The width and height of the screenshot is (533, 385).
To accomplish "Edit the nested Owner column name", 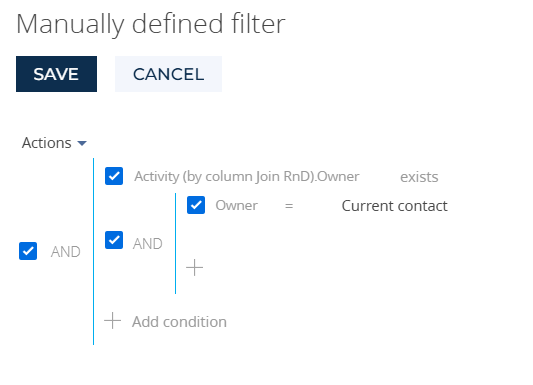I will 237,205.
